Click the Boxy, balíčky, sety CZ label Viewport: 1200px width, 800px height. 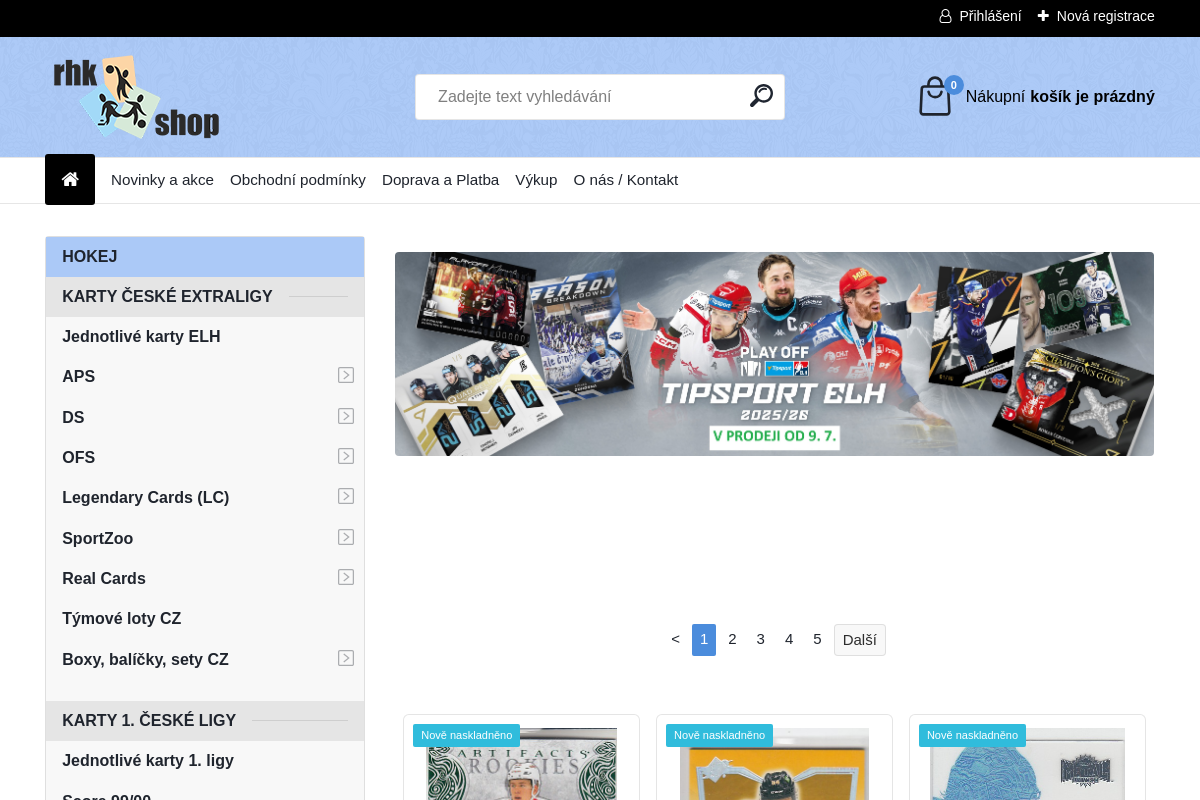[145, 660]
